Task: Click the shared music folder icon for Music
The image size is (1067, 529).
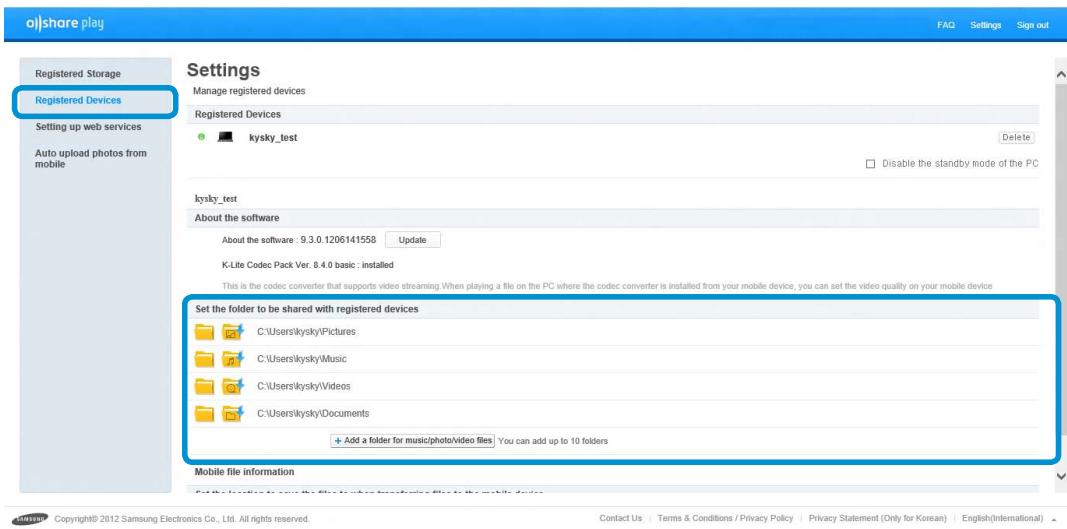Action: click(x=233, y=359)
